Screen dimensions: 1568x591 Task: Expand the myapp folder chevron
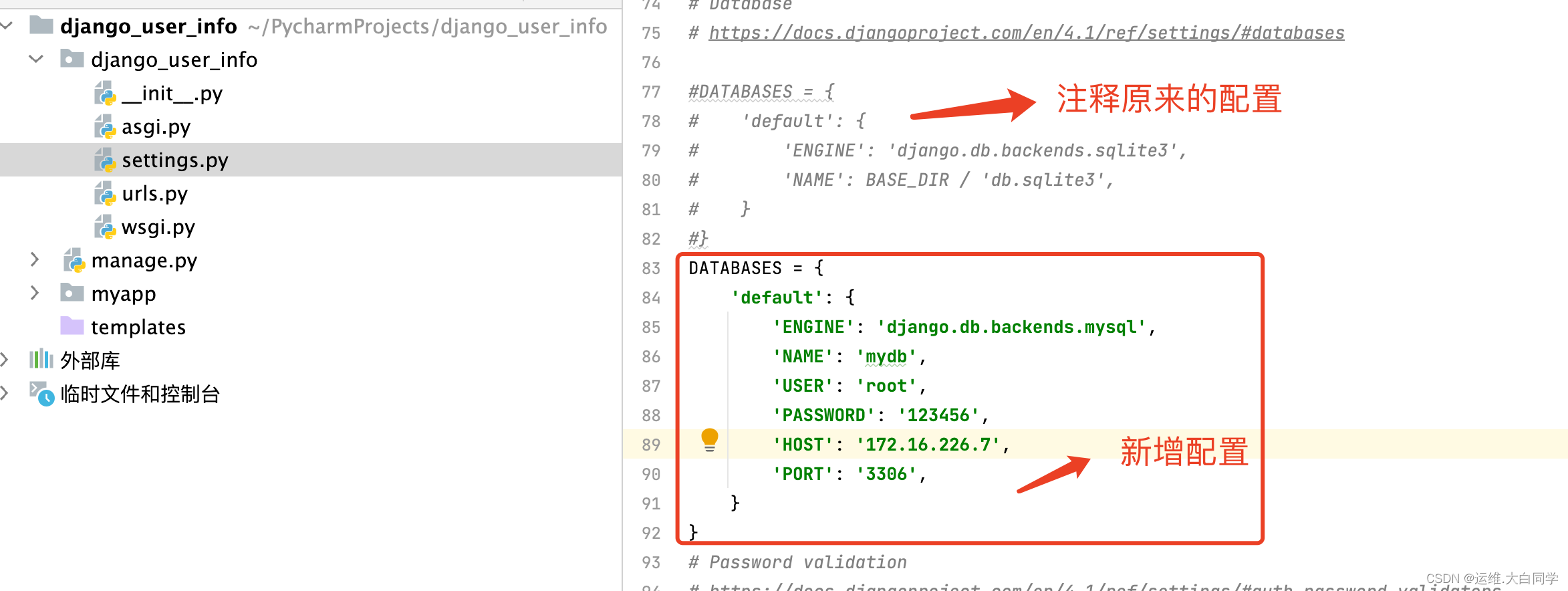tap(35, 293)
